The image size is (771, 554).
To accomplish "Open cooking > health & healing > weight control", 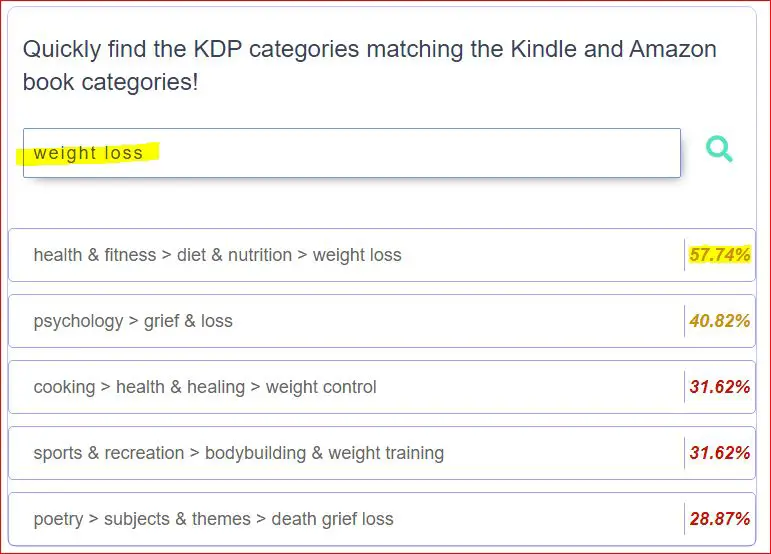I will 382,387.
